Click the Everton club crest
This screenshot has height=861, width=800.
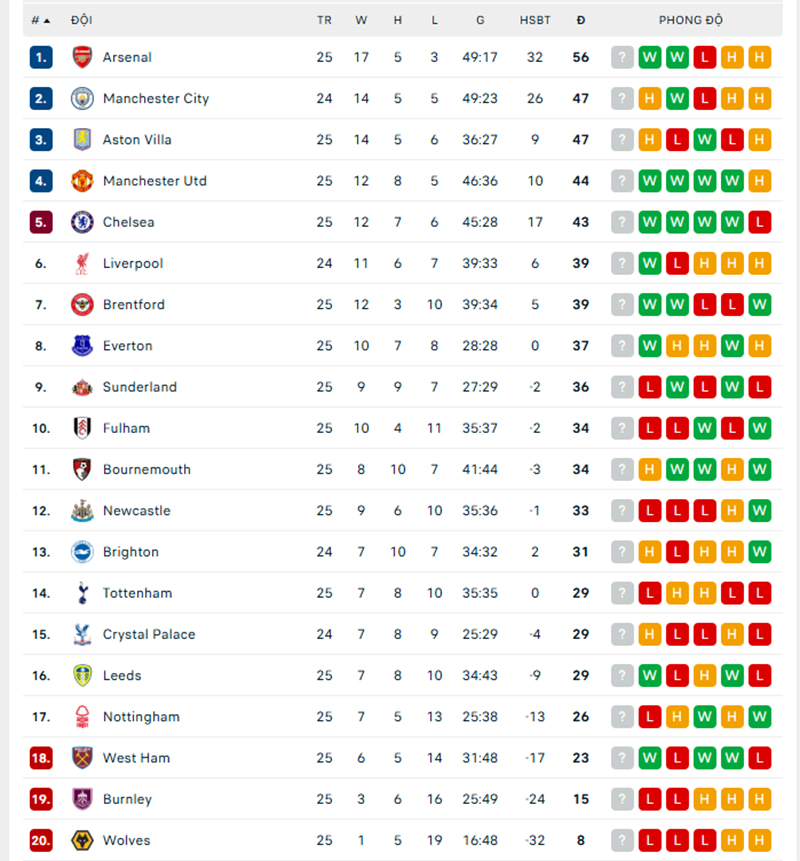click(x=82, y=346)
